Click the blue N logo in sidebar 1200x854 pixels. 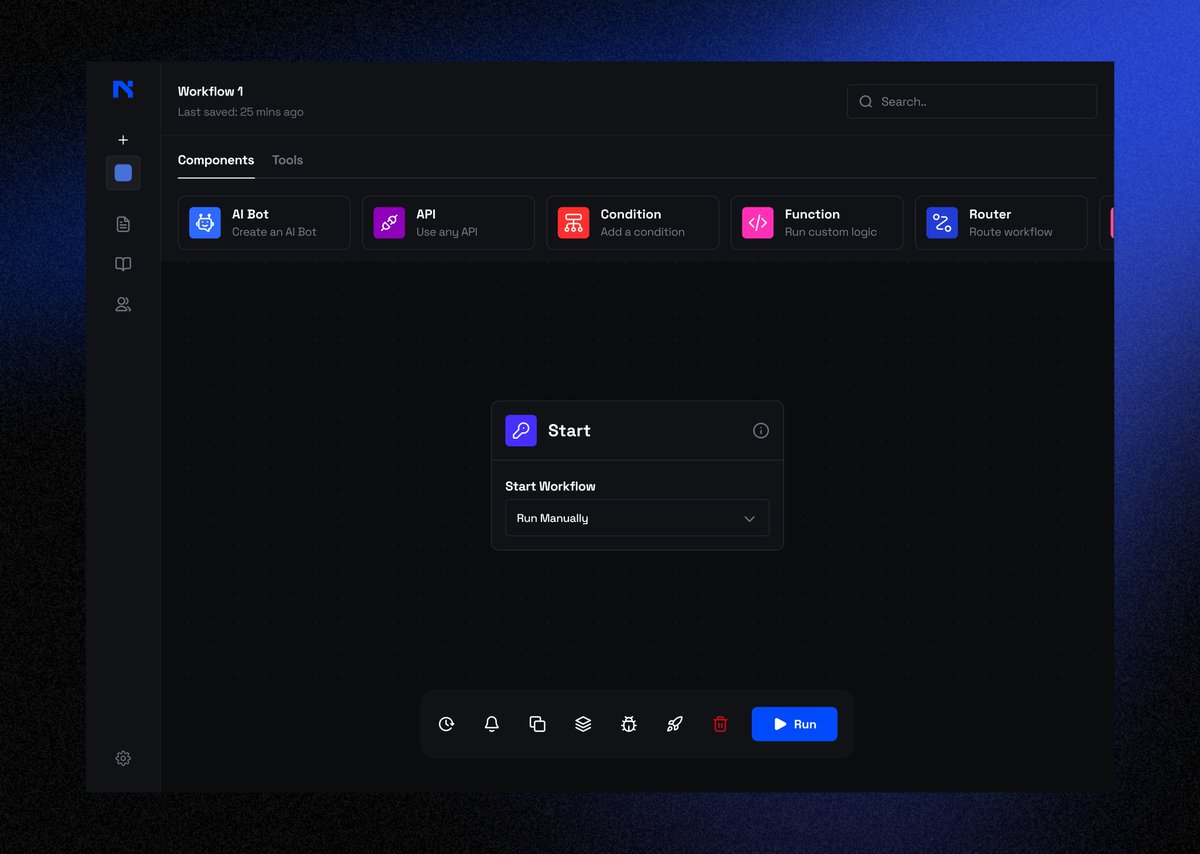coord(123,89)
